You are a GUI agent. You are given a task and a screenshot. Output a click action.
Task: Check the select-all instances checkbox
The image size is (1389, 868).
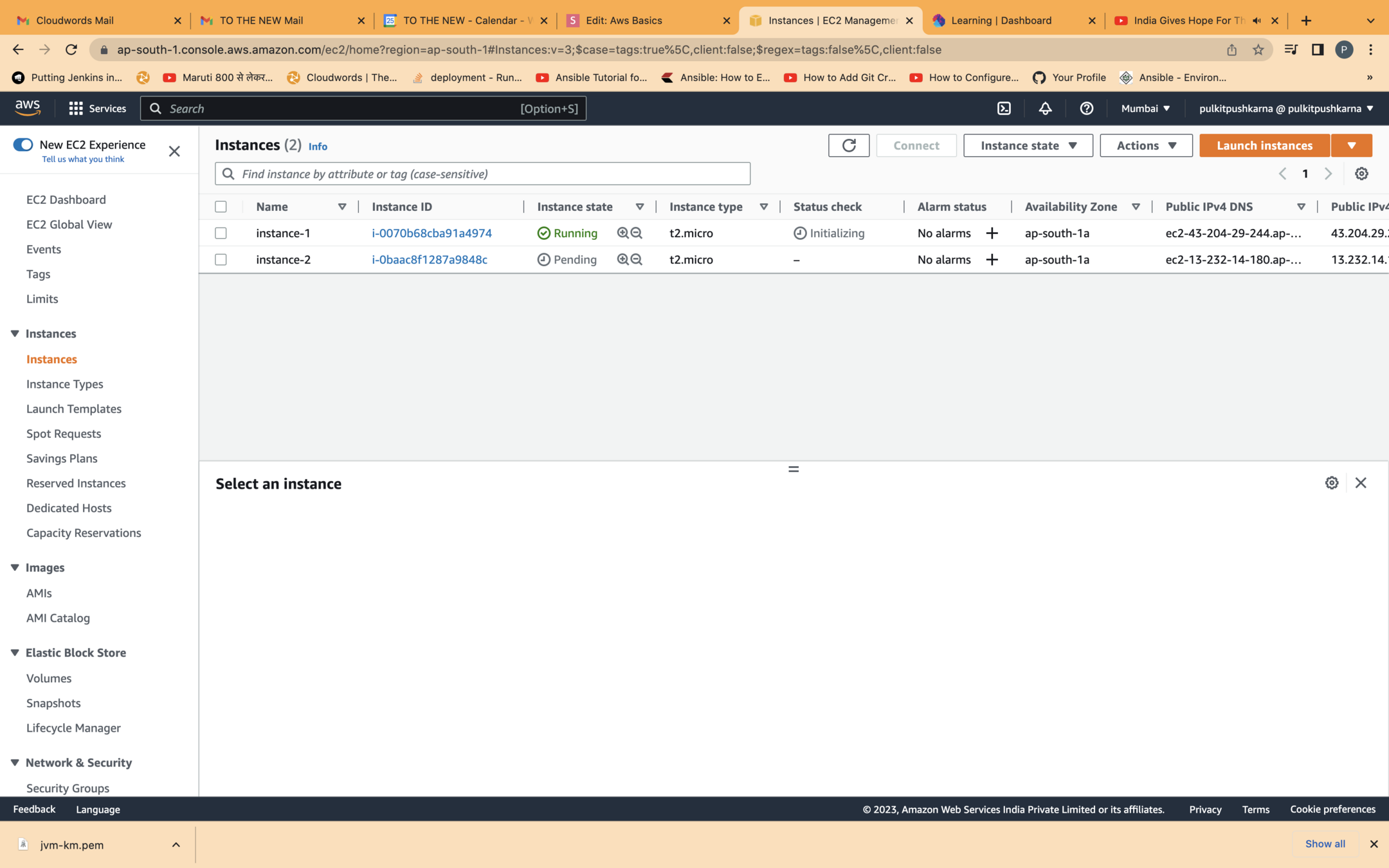click(221, 206)
